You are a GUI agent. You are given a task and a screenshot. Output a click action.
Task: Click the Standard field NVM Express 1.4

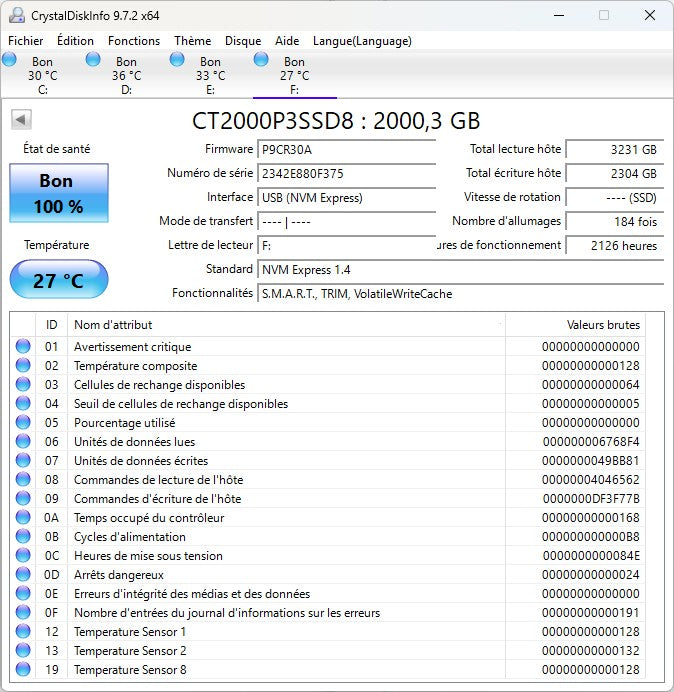pos(460,270)
